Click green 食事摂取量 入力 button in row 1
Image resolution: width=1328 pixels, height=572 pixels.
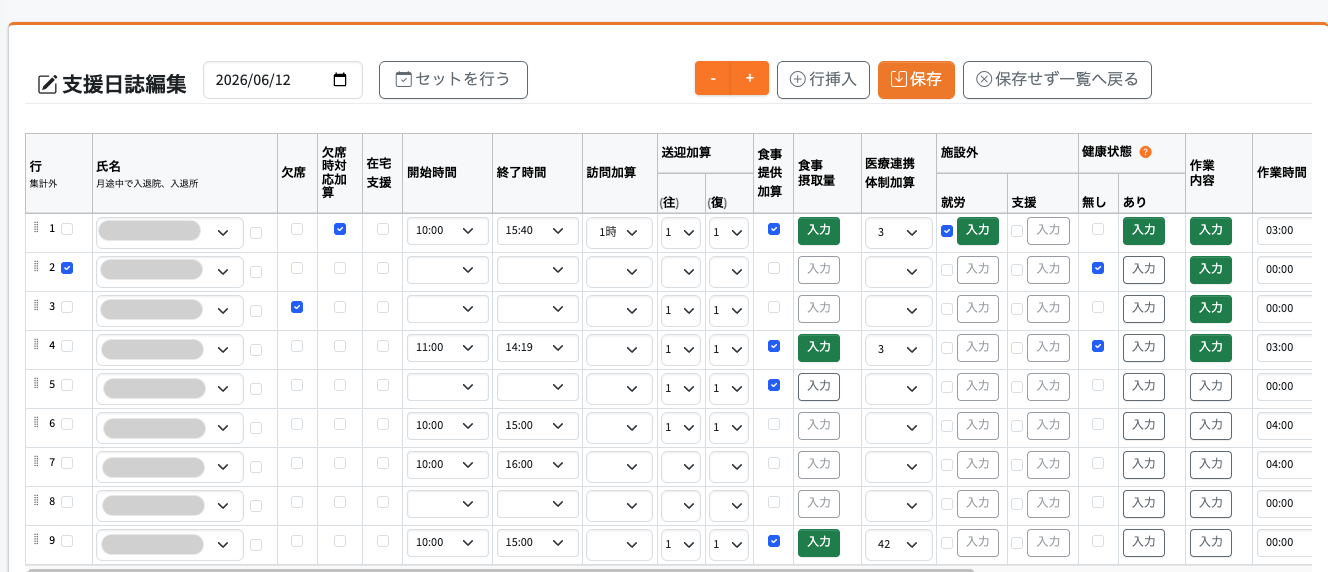pos(819,230)
